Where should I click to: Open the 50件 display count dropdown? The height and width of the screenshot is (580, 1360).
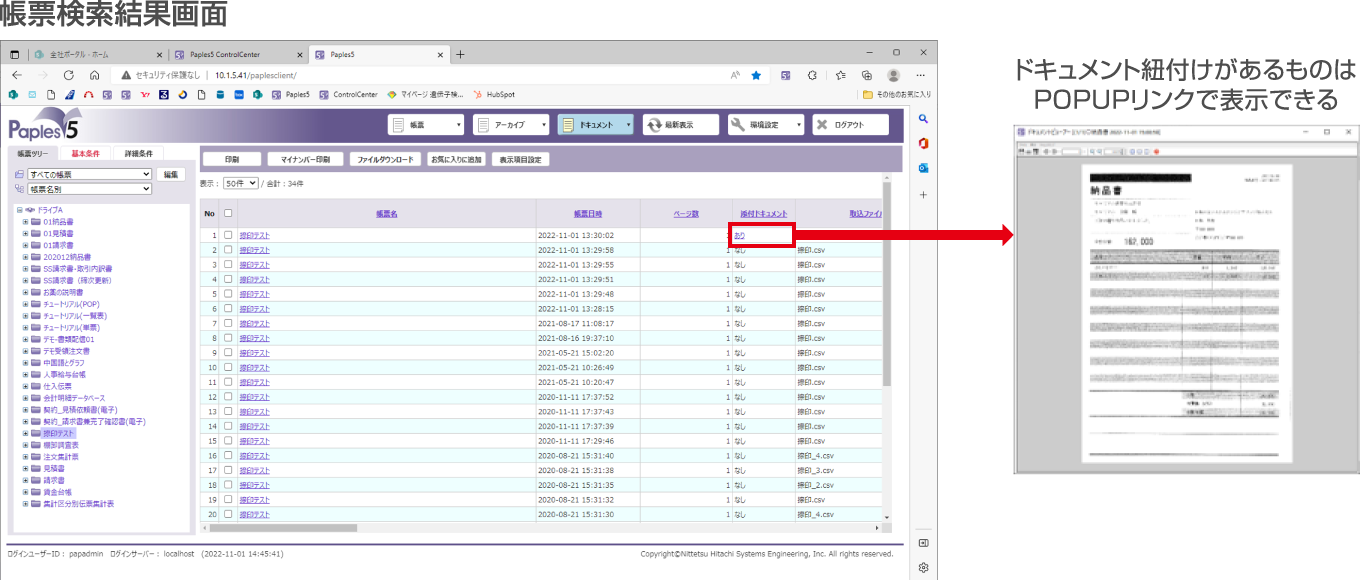point(240,184)
